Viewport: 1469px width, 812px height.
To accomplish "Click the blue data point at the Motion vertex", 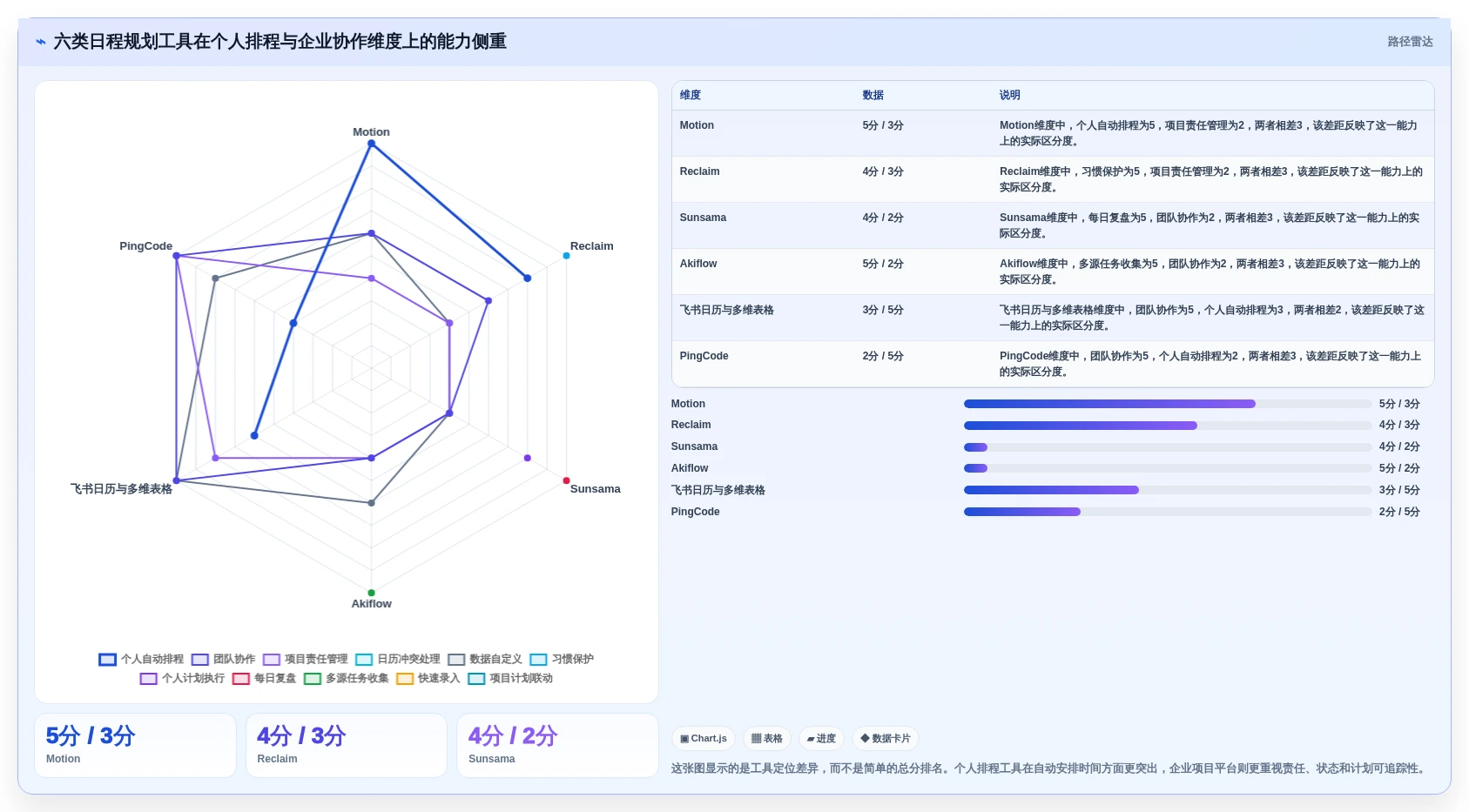I will 371,144.
